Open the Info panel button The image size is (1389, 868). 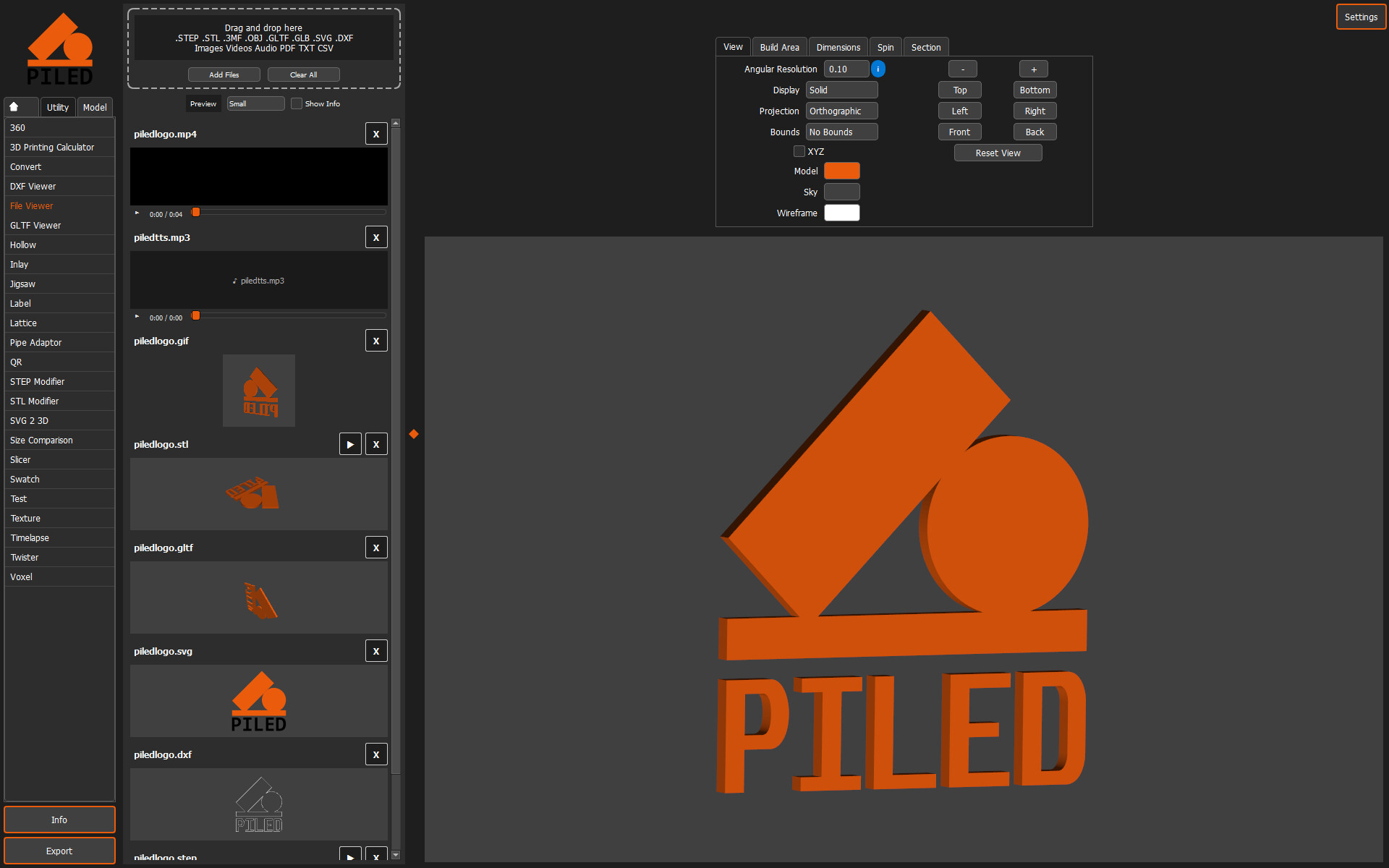[59, 820]
